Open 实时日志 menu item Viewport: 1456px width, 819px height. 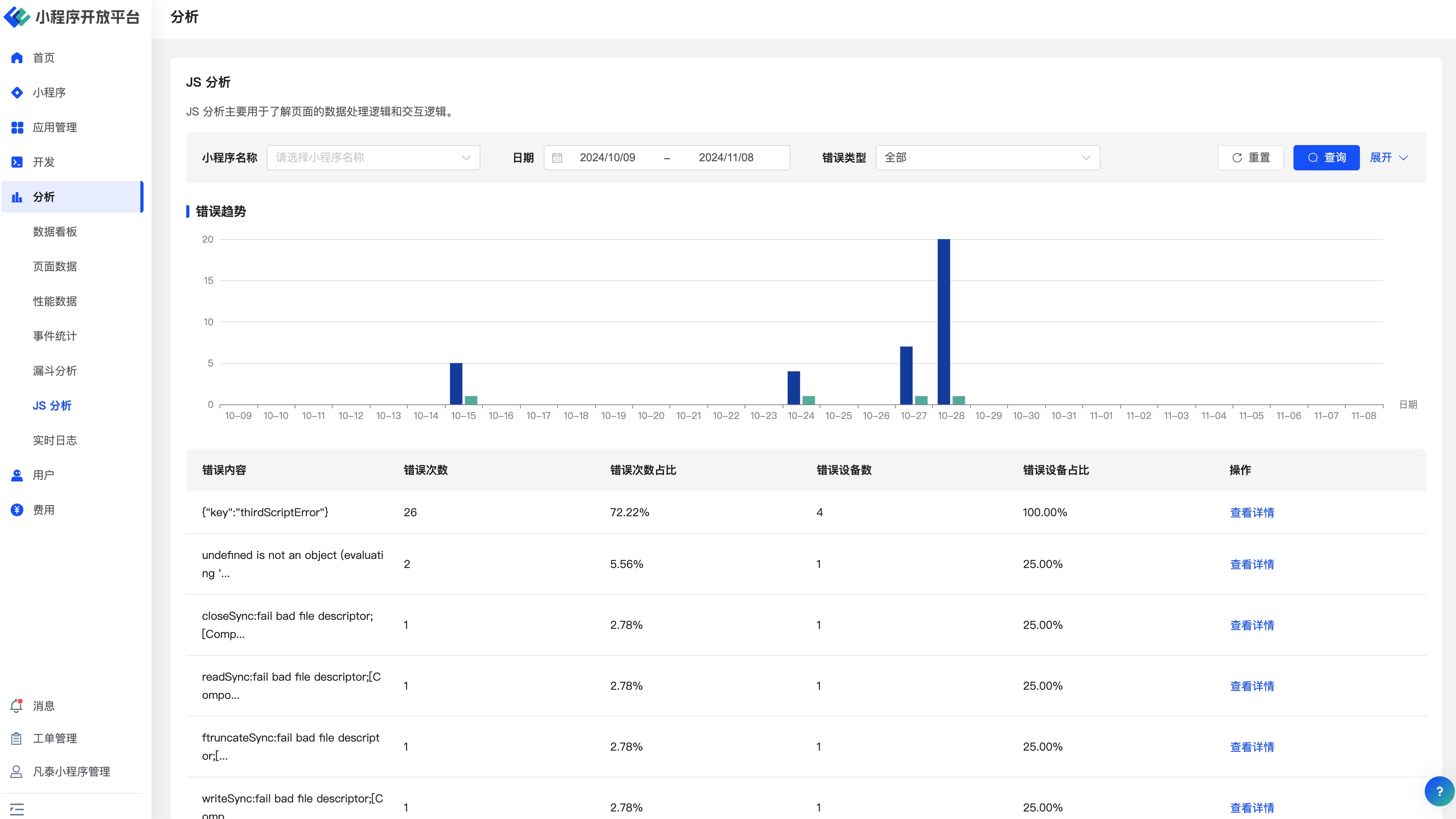pos(55,440)
